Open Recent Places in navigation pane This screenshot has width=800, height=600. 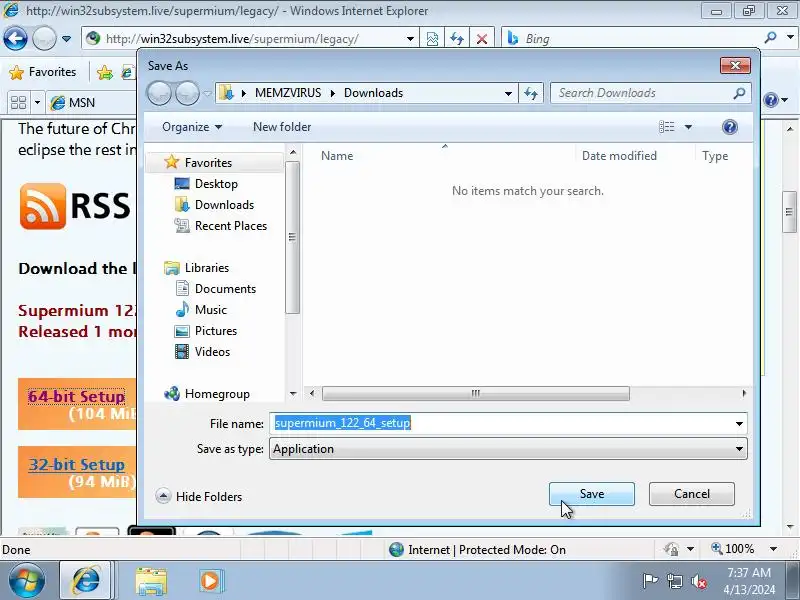231,226
